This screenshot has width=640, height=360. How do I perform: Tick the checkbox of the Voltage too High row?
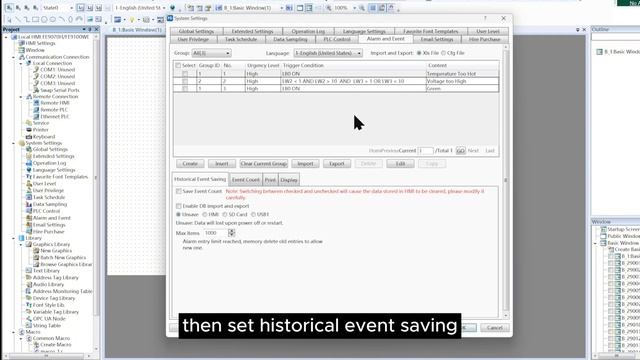pos(185,81)
